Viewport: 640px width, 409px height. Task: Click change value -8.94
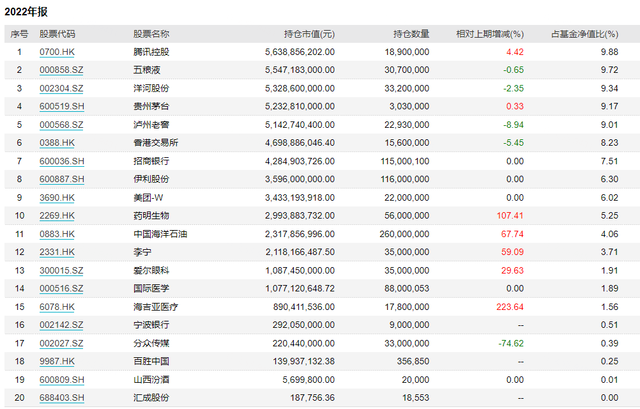click(513, 124)
